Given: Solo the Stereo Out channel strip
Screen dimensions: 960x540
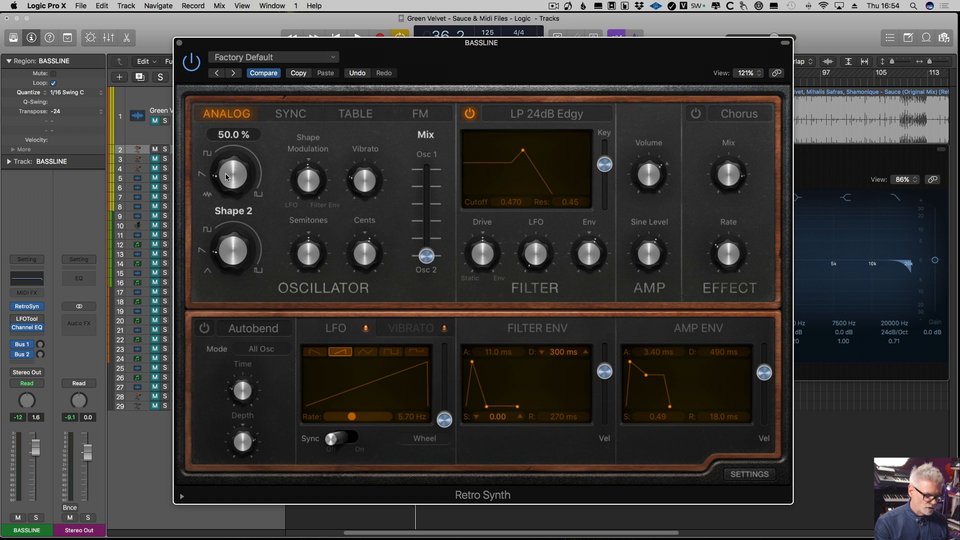Looking at the screenshot, I should coord(88,517).
